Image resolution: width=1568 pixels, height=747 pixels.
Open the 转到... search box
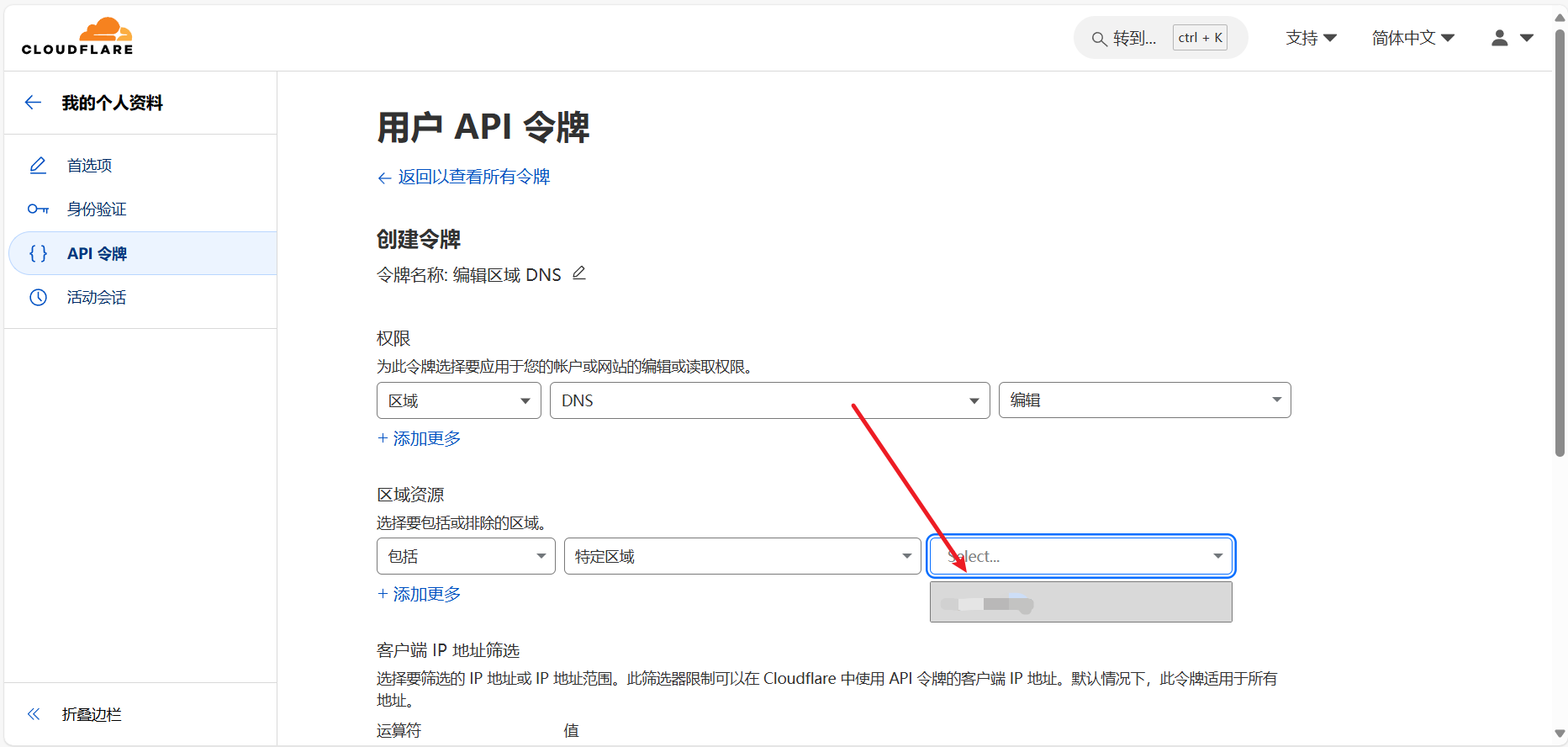click(1160, 38)
